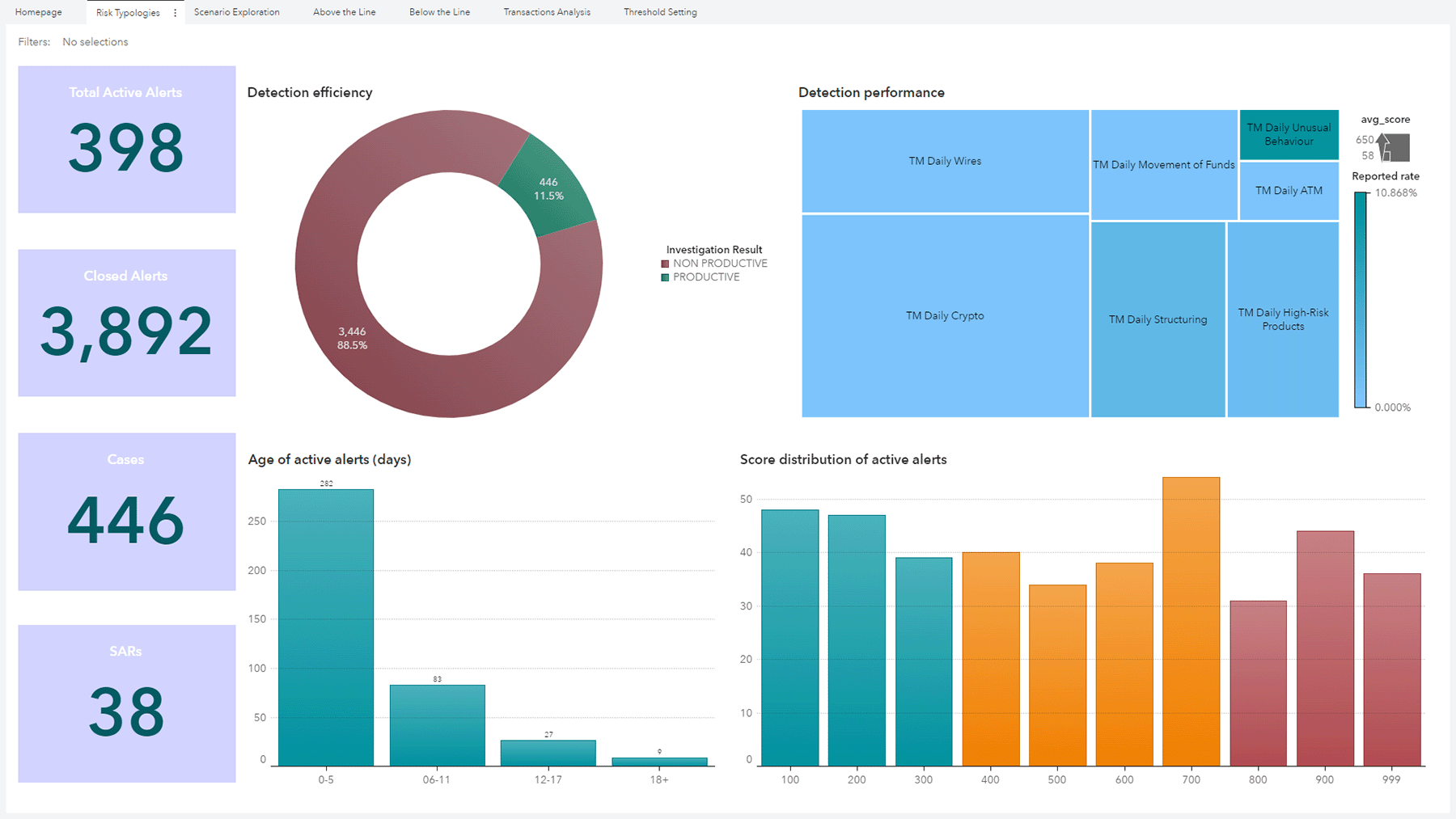Select the TM Daily Structuring tile
This screenshot has height=819, width=1456.
click(x=1158, y=319)
